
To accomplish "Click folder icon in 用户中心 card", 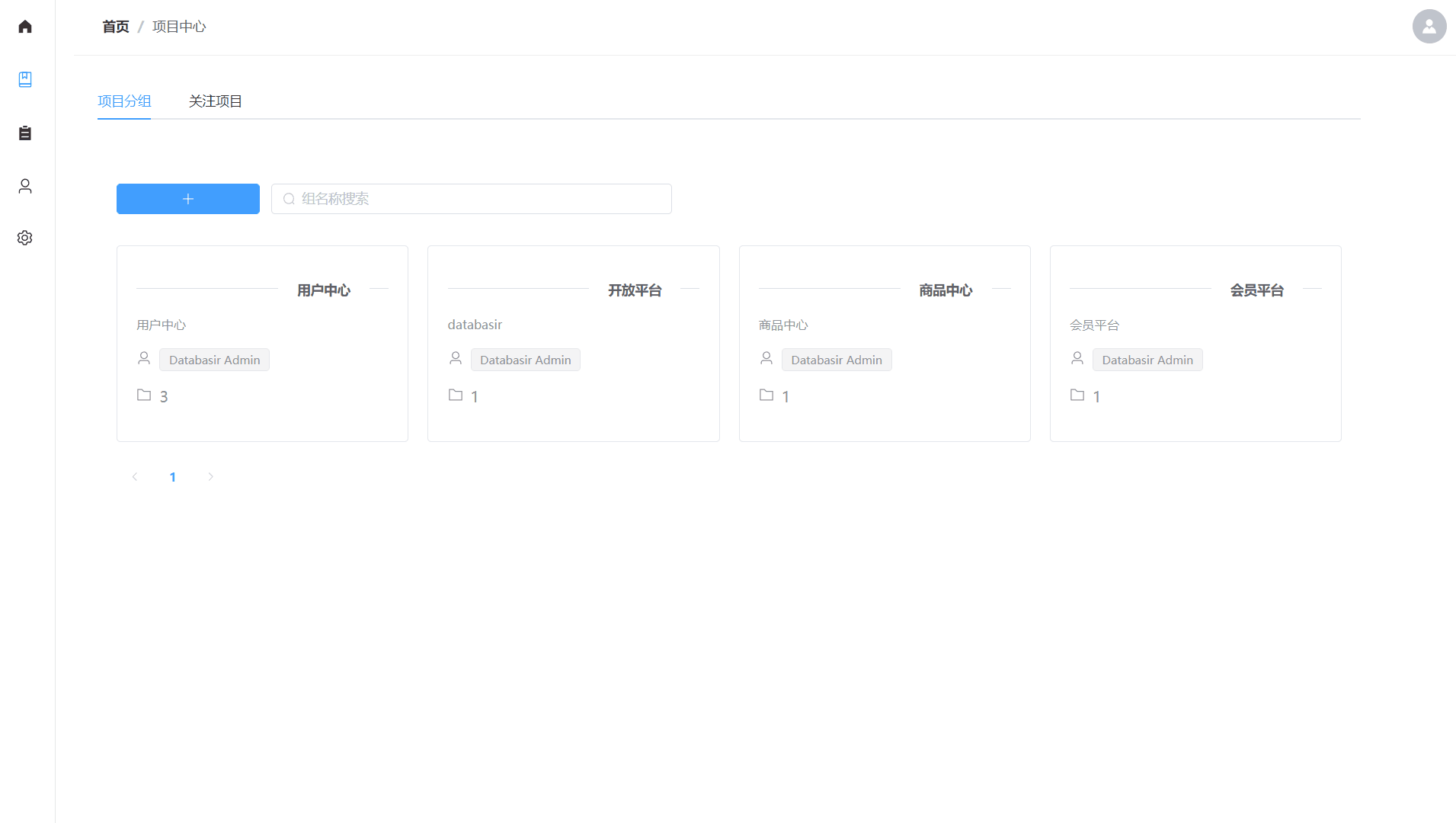I will (x=144, y=395).
